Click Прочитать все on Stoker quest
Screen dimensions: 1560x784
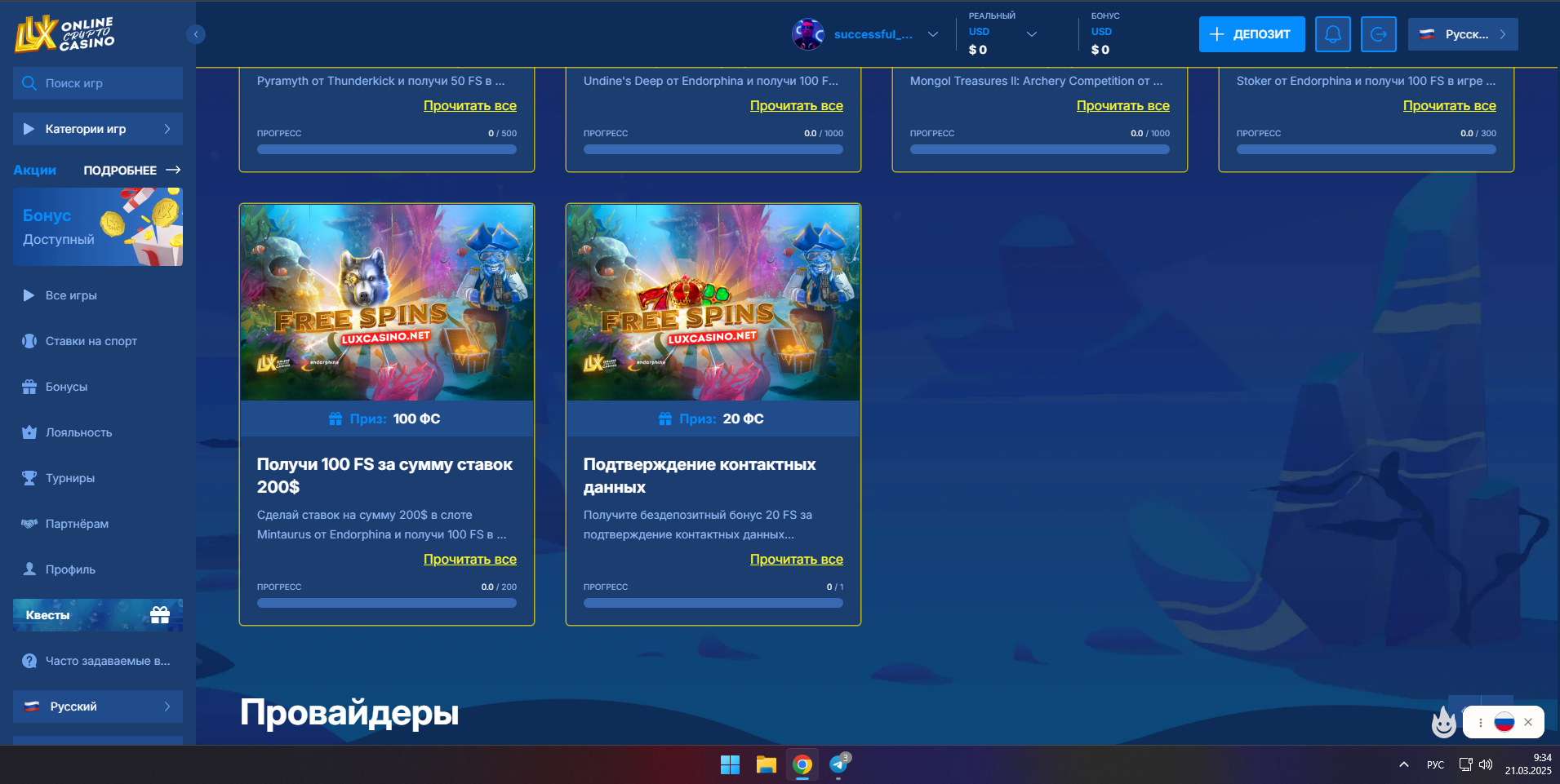[1450, 106]
